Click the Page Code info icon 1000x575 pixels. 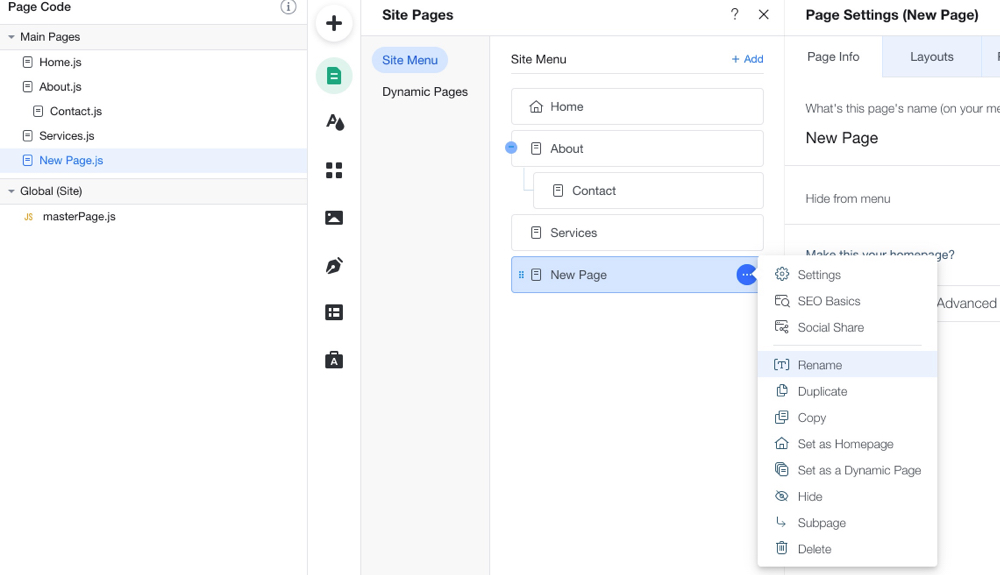click(288, 7)
